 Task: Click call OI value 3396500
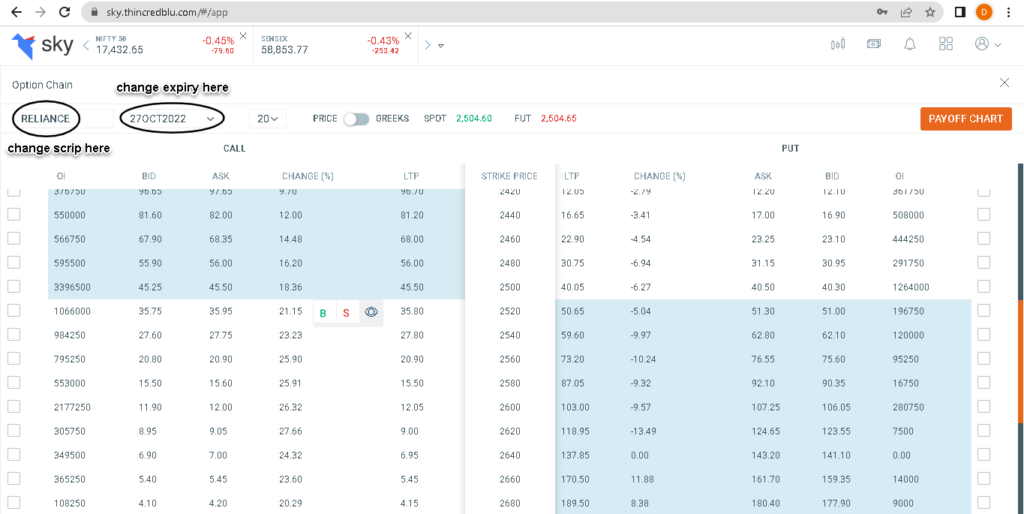point(72,287)
